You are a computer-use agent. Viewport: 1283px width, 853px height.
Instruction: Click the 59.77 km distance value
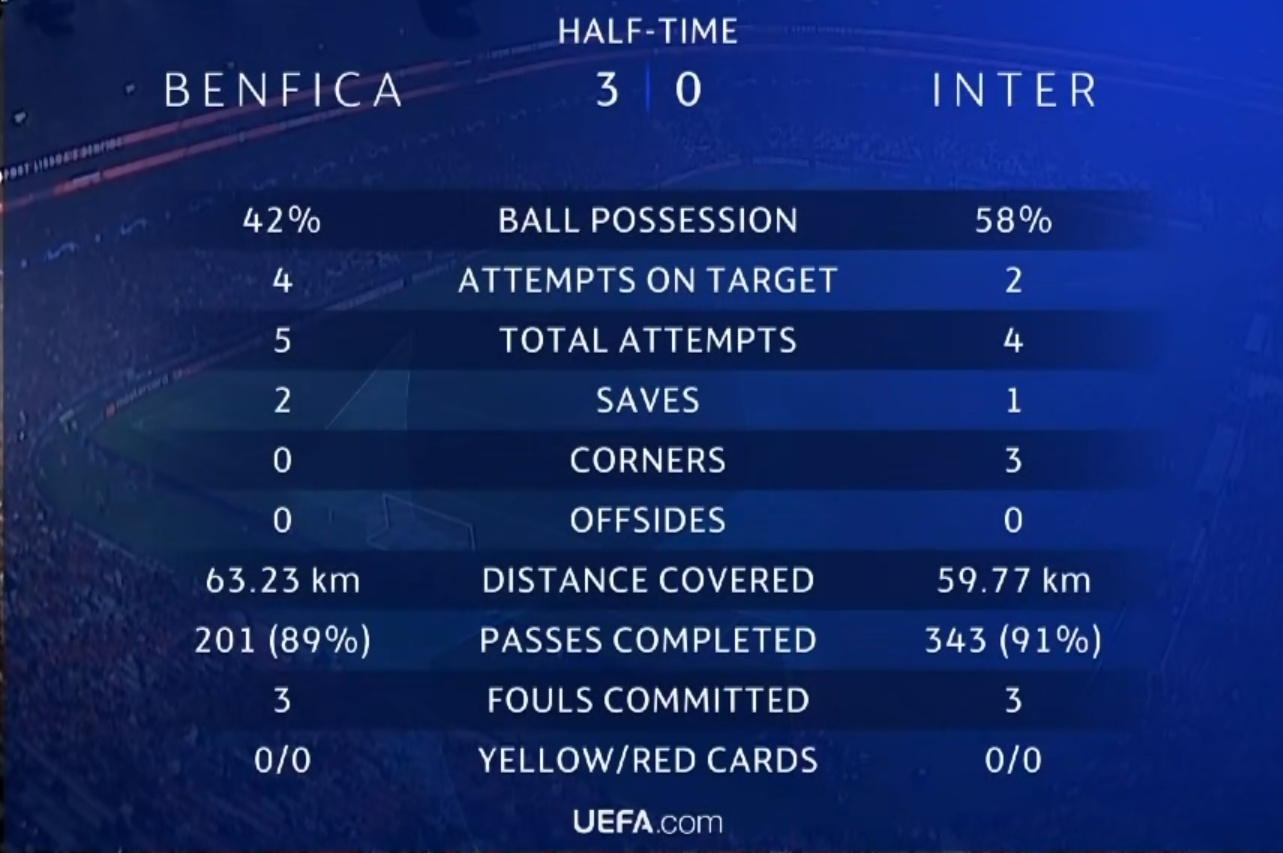point(1014,580)
